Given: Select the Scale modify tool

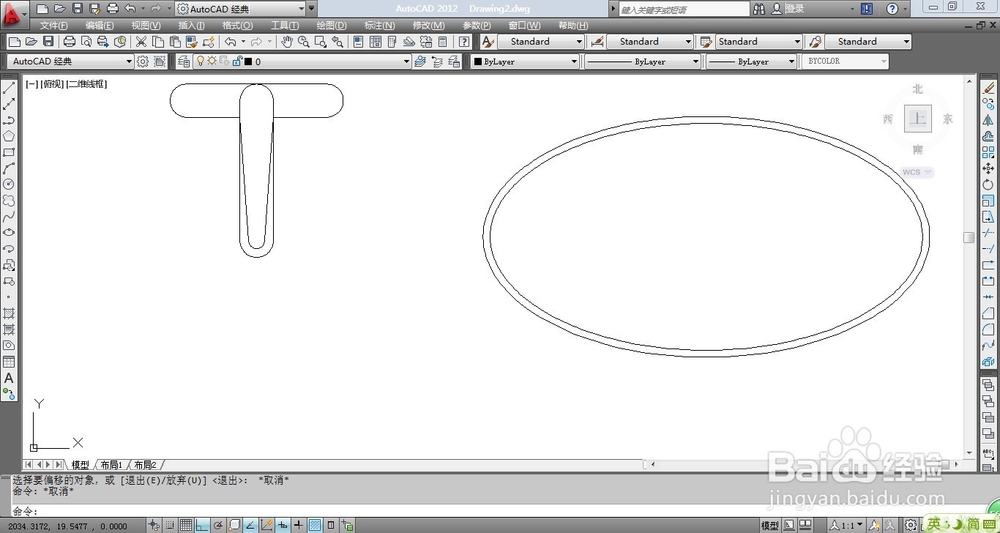Looking at the screenshot, I should [x=988, y=200].
